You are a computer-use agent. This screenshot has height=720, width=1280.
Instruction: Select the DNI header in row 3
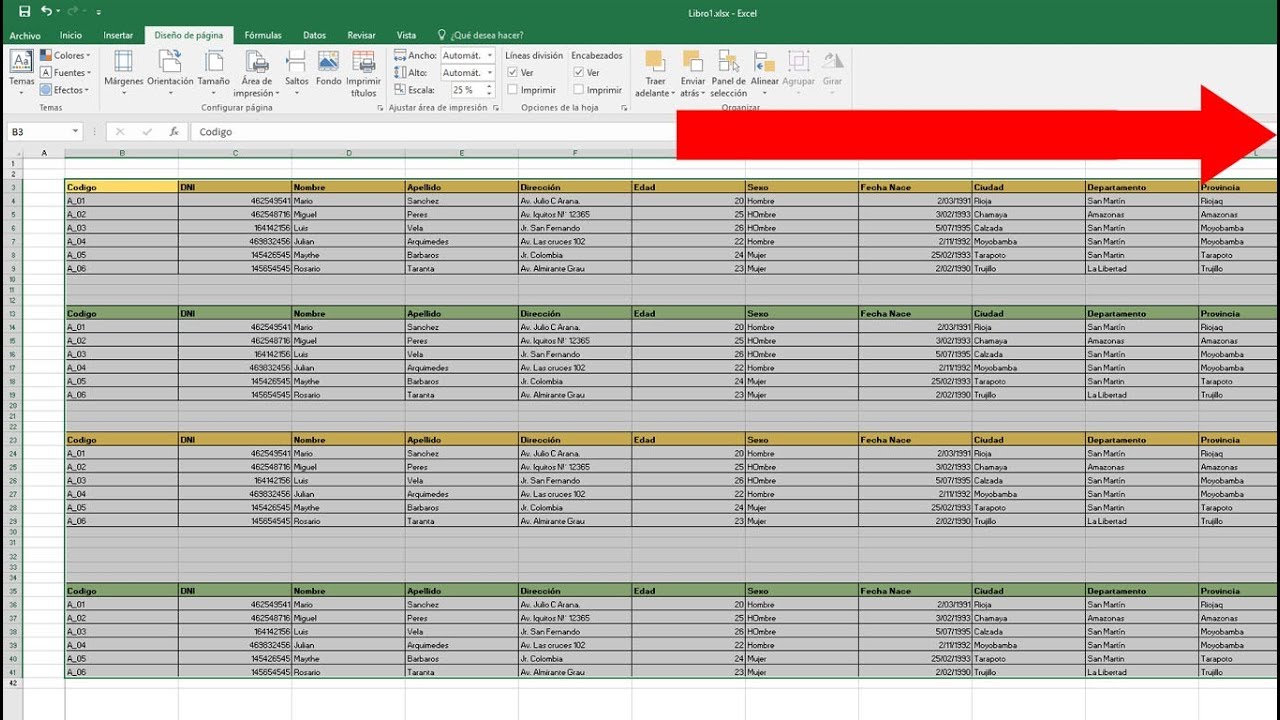click(x=235, y=187)
